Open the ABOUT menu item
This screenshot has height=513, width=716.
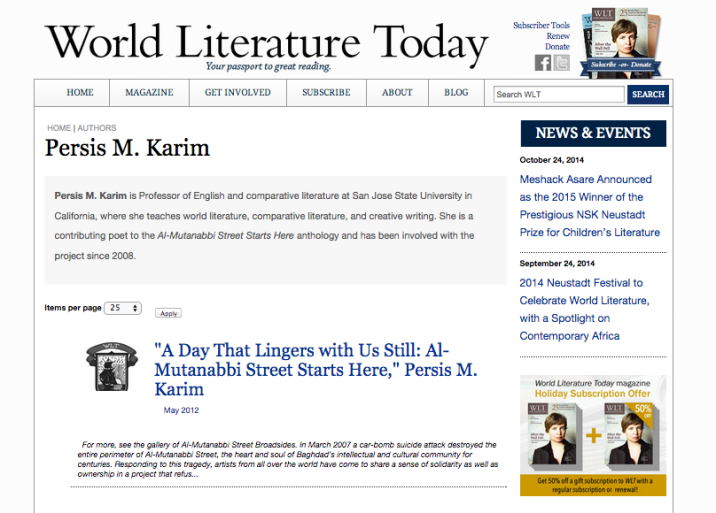(397, 93)
